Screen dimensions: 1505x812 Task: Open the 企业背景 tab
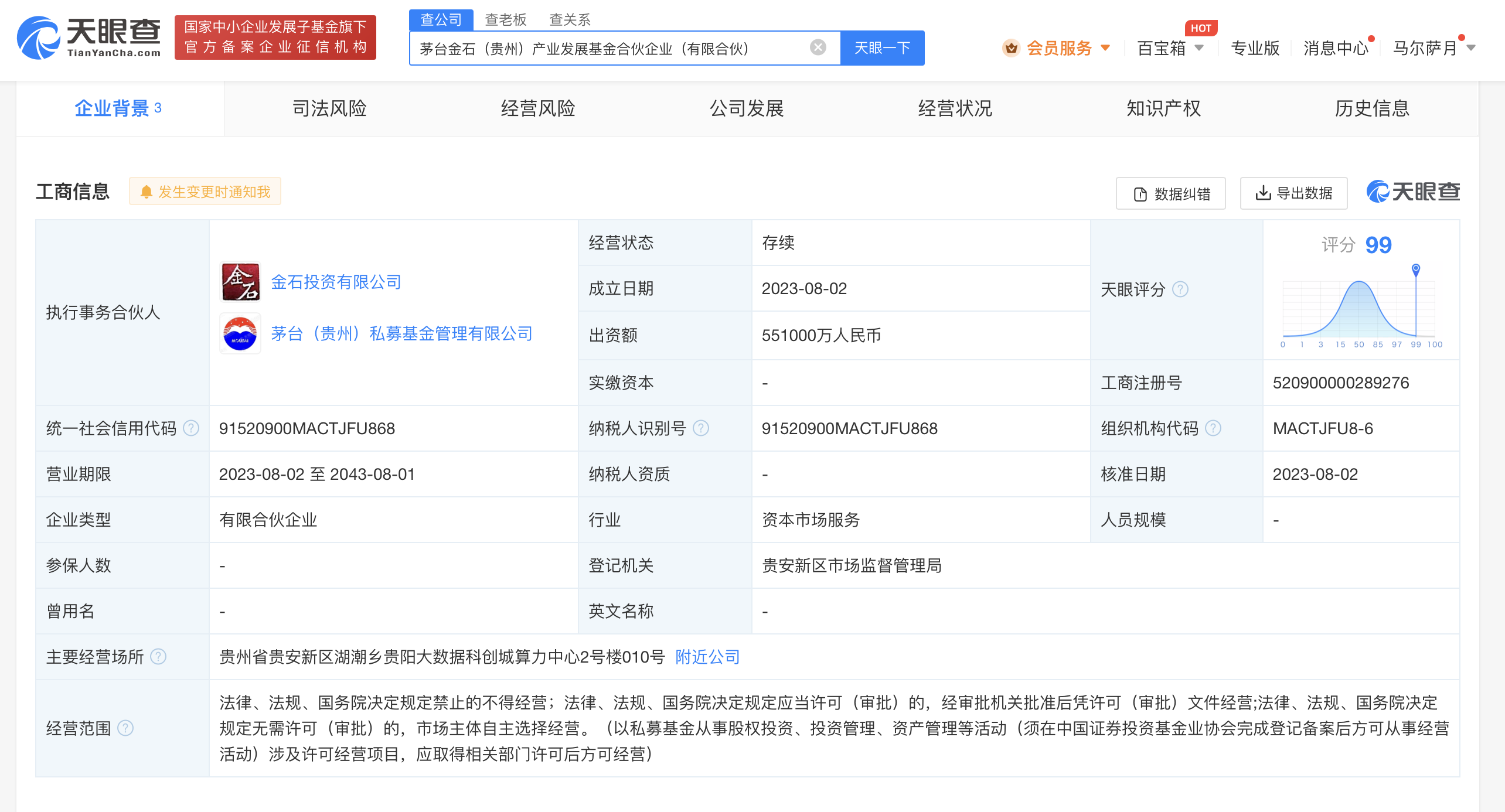click(120, 108)
